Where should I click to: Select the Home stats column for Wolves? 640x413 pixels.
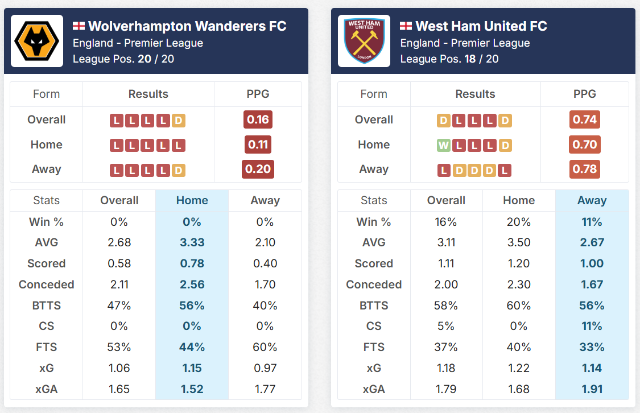192,200
